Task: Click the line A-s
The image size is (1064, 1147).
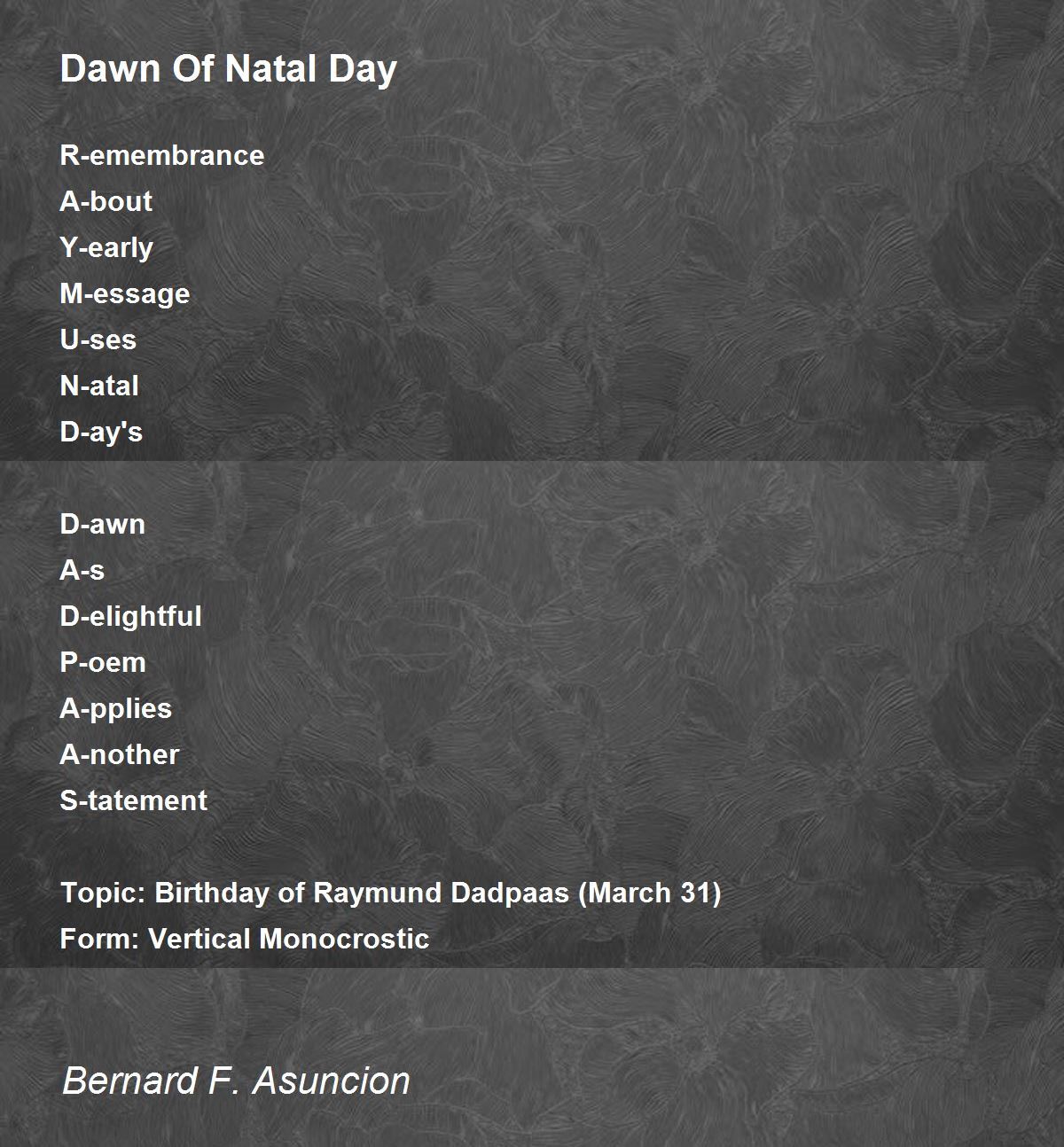Action: pyautogui.click(x=82, y=570)
